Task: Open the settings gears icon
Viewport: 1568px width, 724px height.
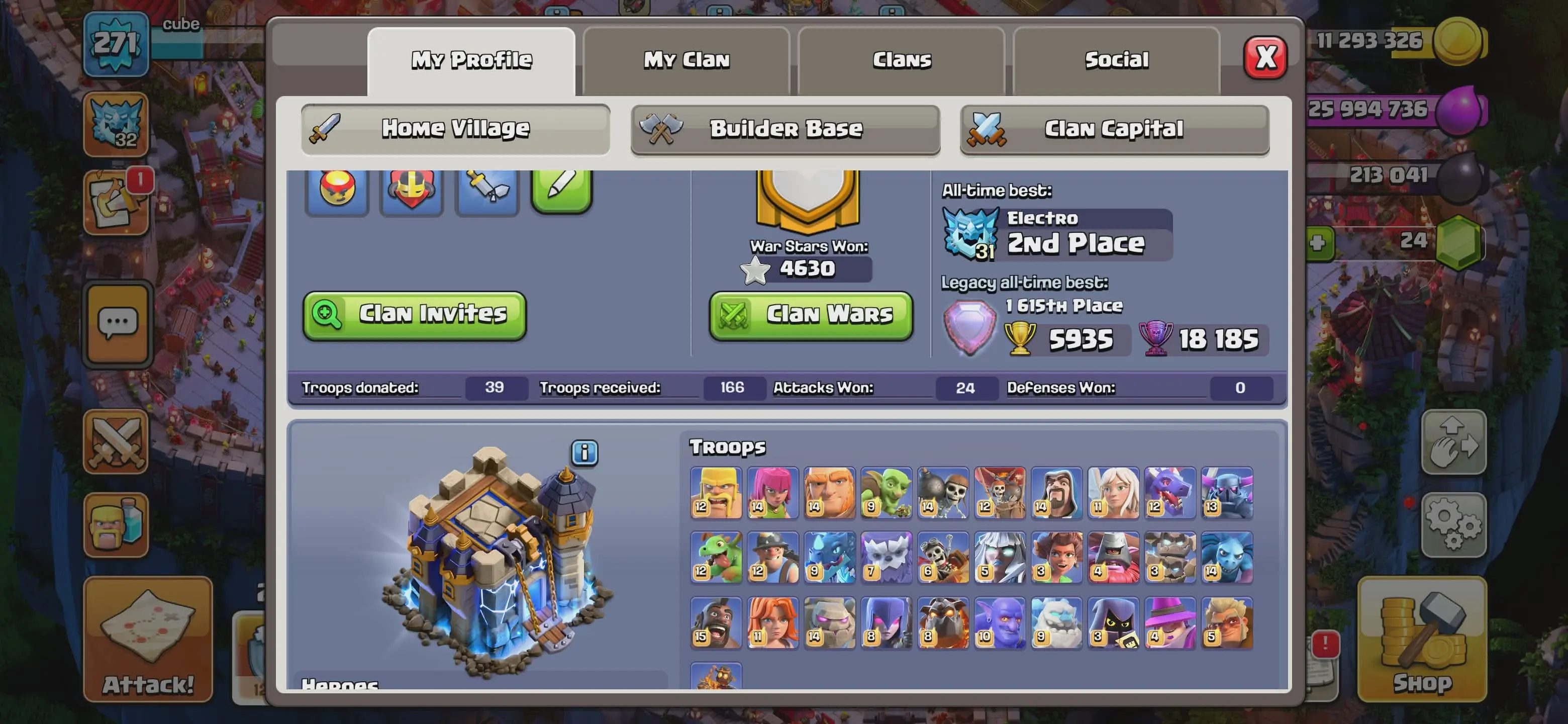Action: click(1453, 525)
